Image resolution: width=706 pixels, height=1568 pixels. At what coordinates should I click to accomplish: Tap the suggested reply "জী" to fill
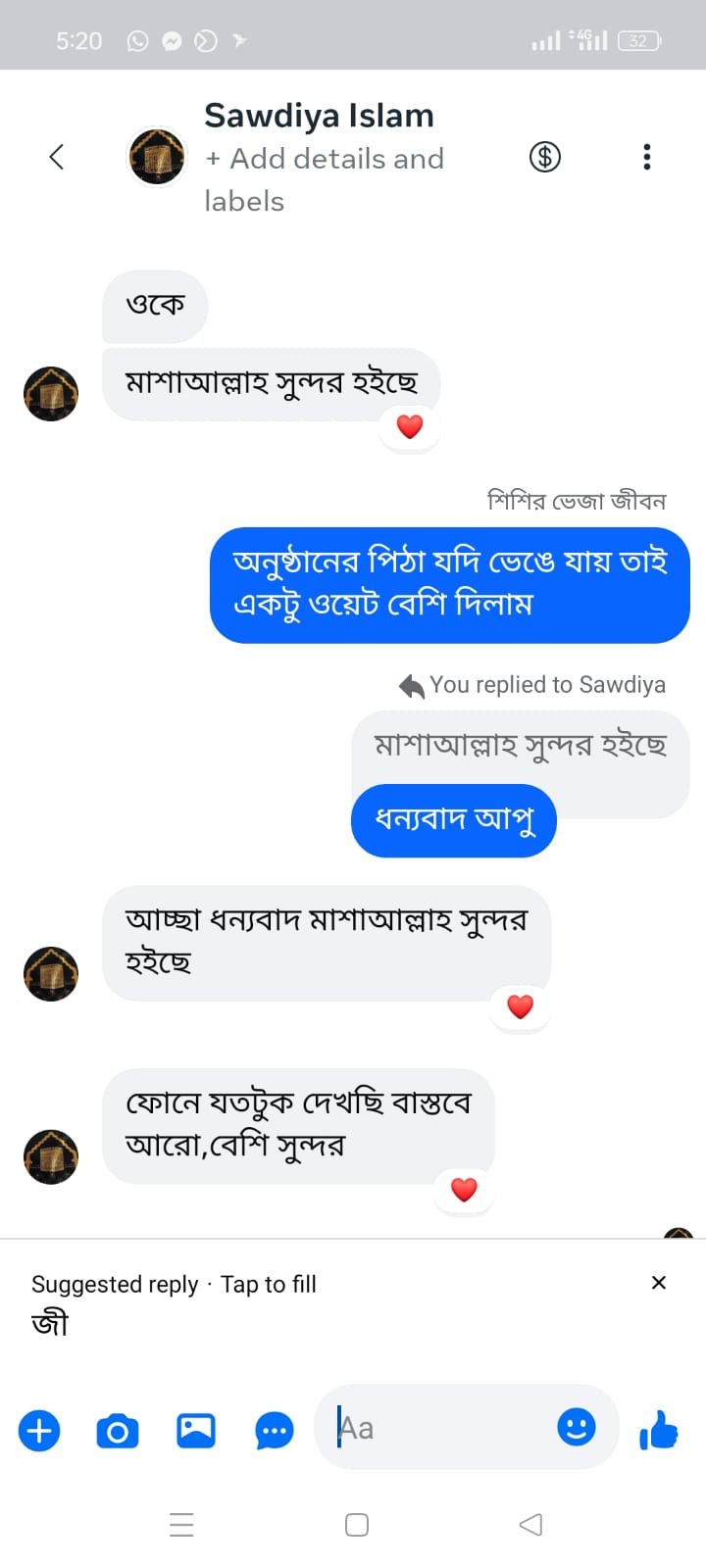[x=50, y=1324]
